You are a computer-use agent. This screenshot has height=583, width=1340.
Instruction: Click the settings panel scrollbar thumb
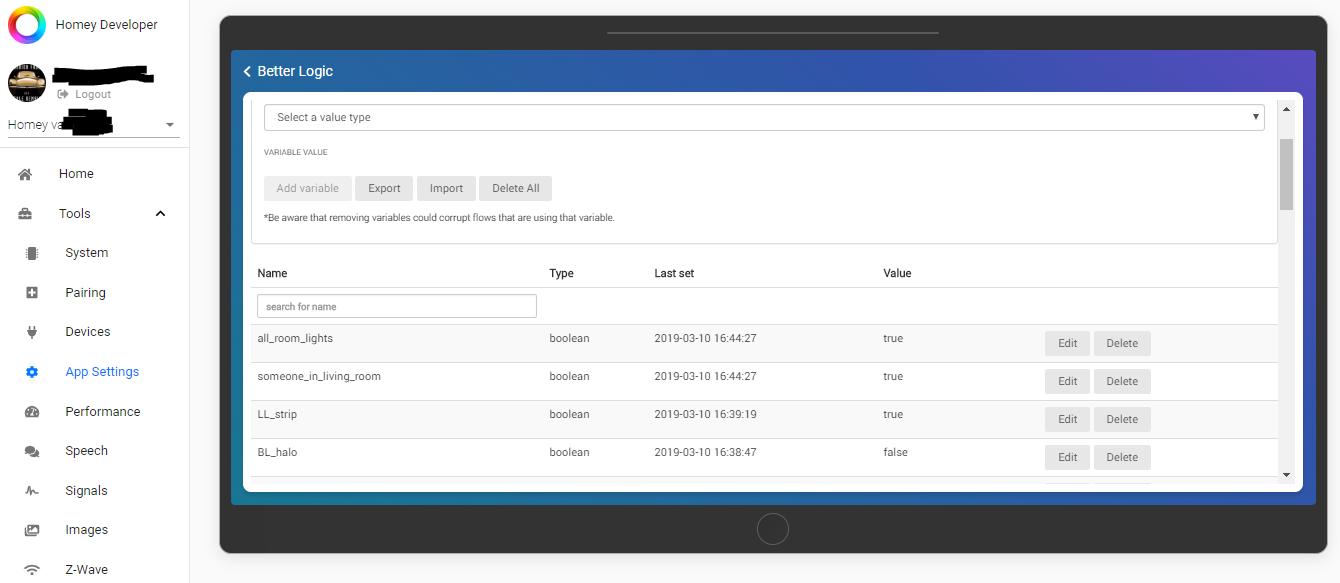click(x=1286, y=174)
